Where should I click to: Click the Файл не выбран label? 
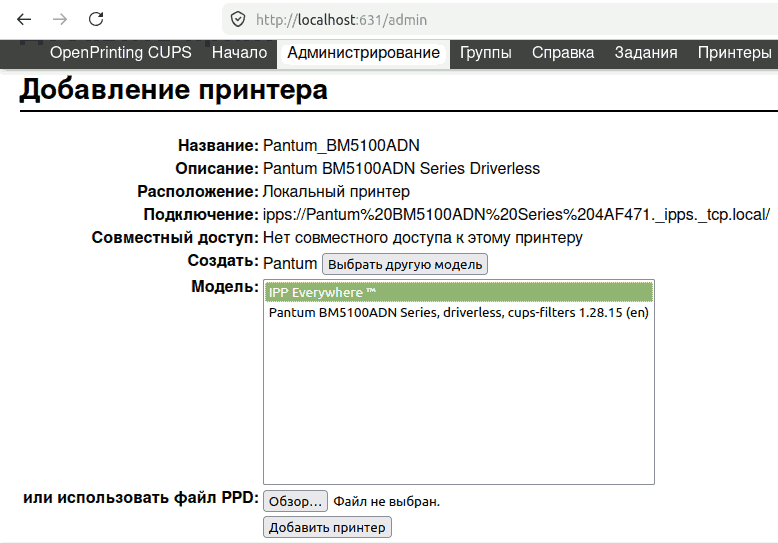(x=387, y=502)
